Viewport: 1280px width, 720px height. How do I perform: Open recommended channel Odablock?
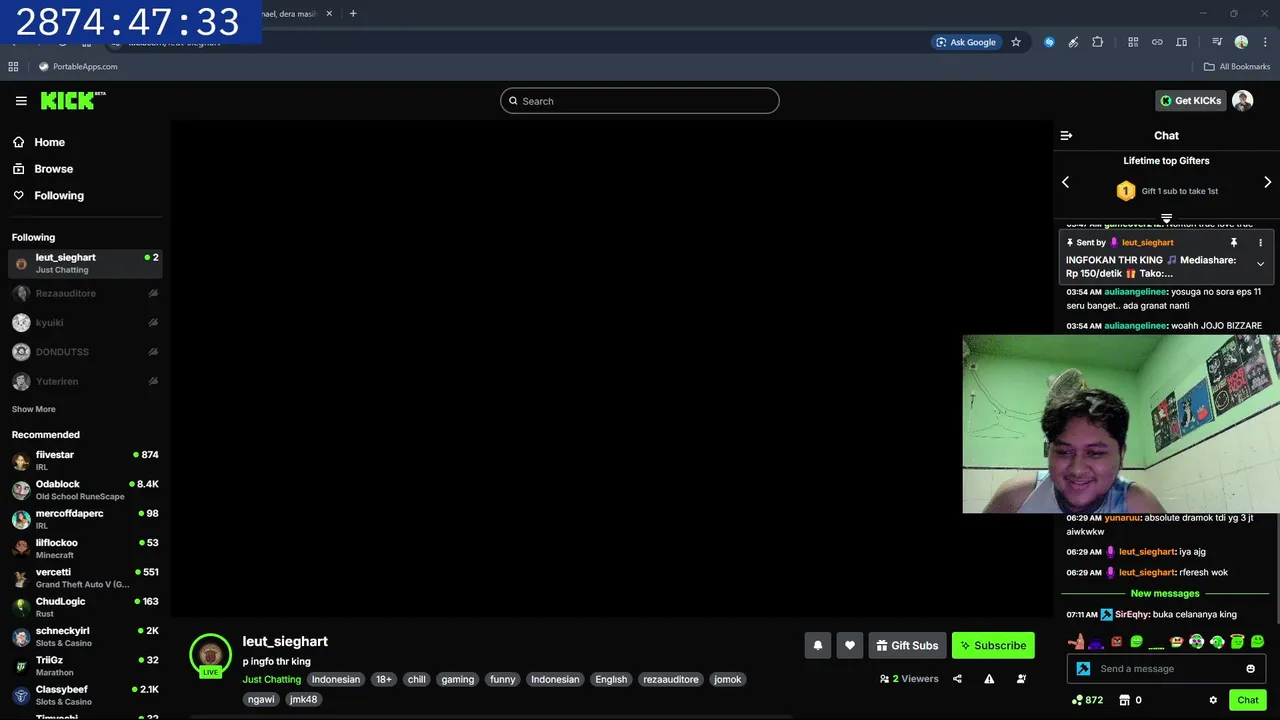(85, 490)
